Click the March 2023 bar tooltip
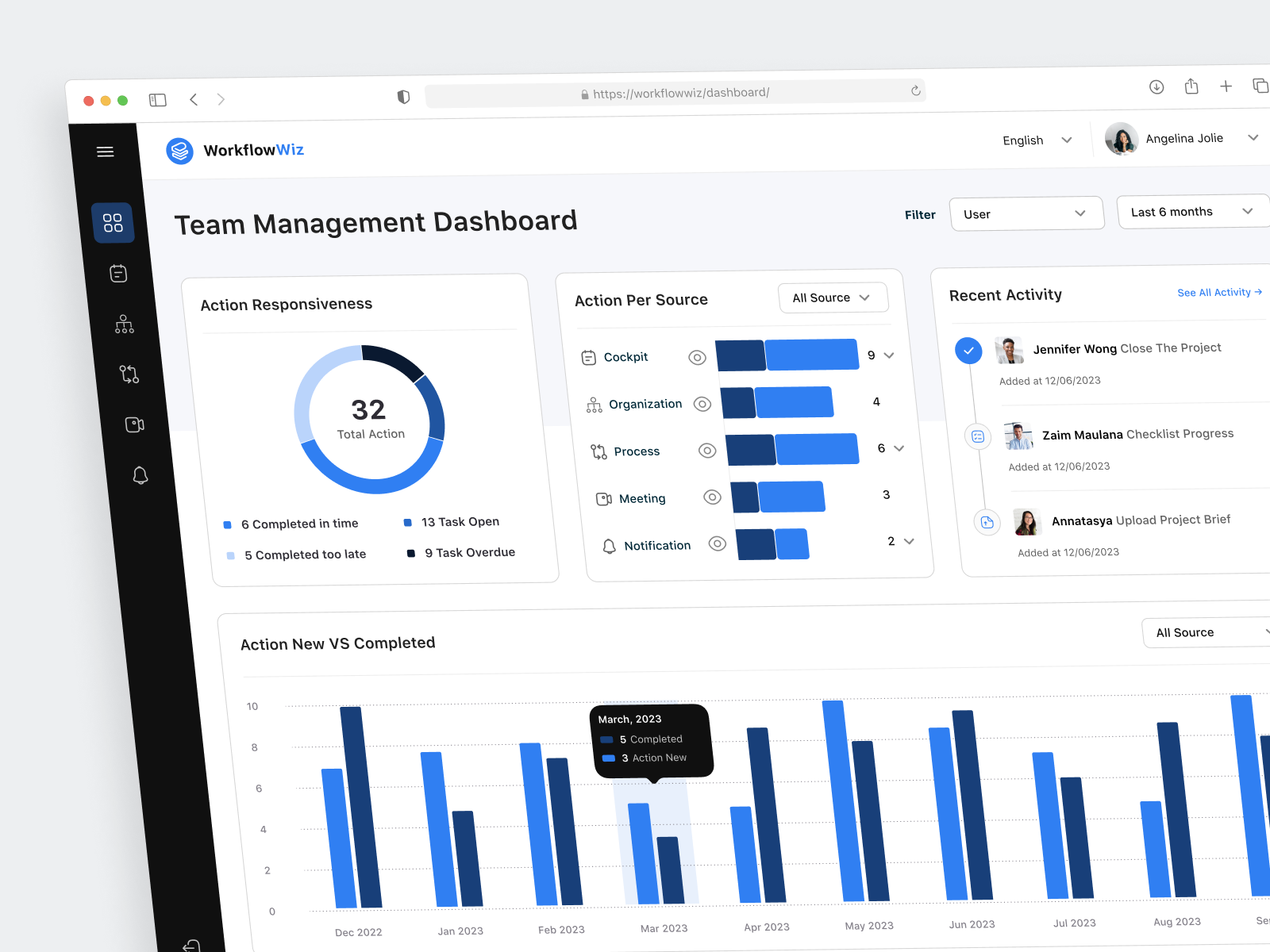 coord(650,739)
